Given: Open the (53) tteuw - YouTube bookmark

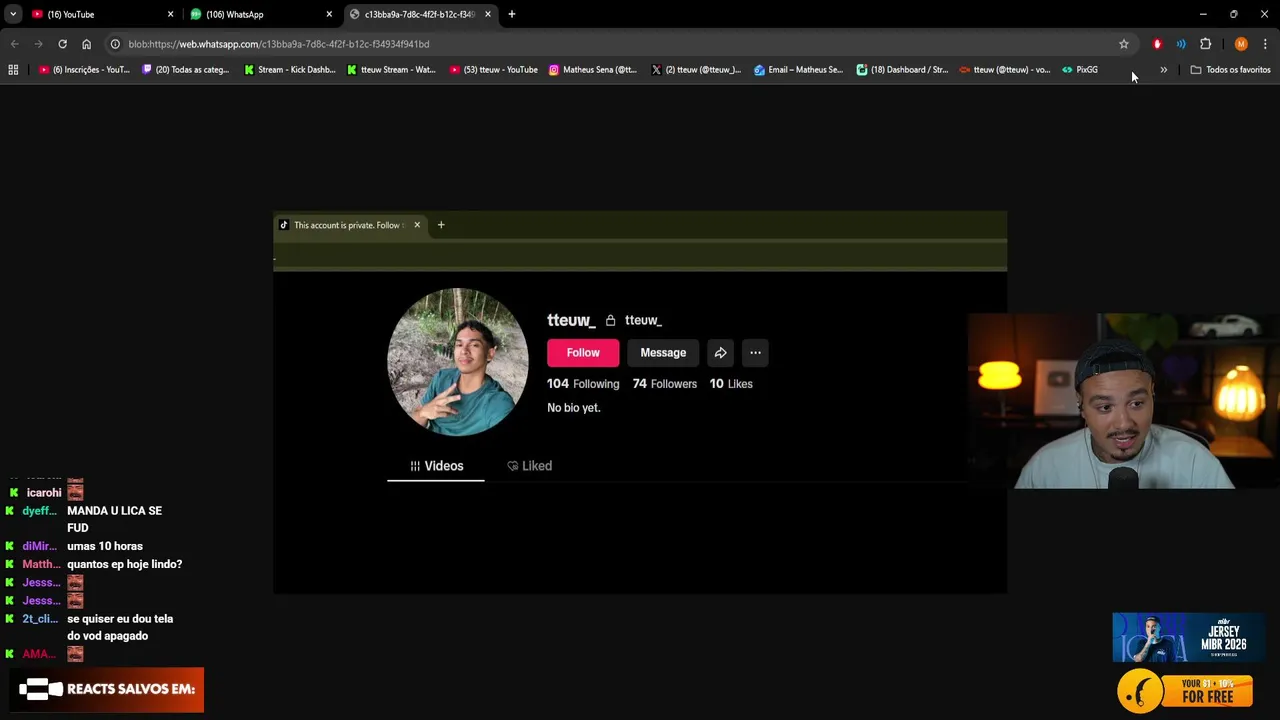Looking at the screenshot, I should point(494,70).
